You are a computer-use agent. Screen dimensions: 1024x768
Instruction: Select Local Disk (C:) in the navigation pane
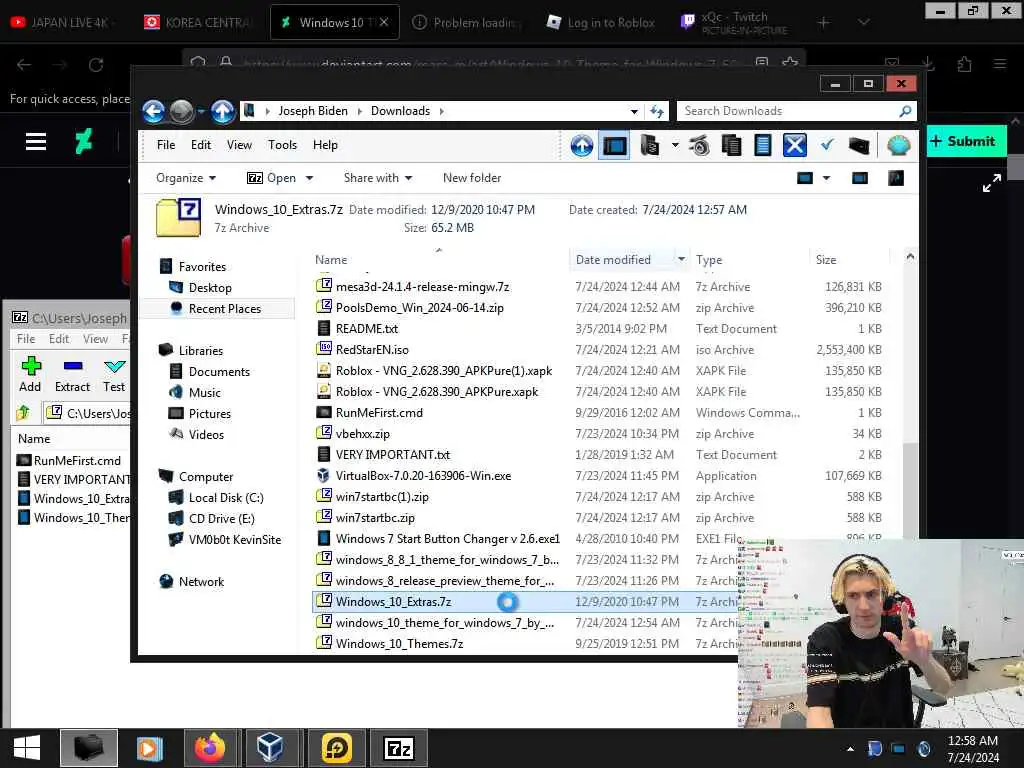click(225, 498)
